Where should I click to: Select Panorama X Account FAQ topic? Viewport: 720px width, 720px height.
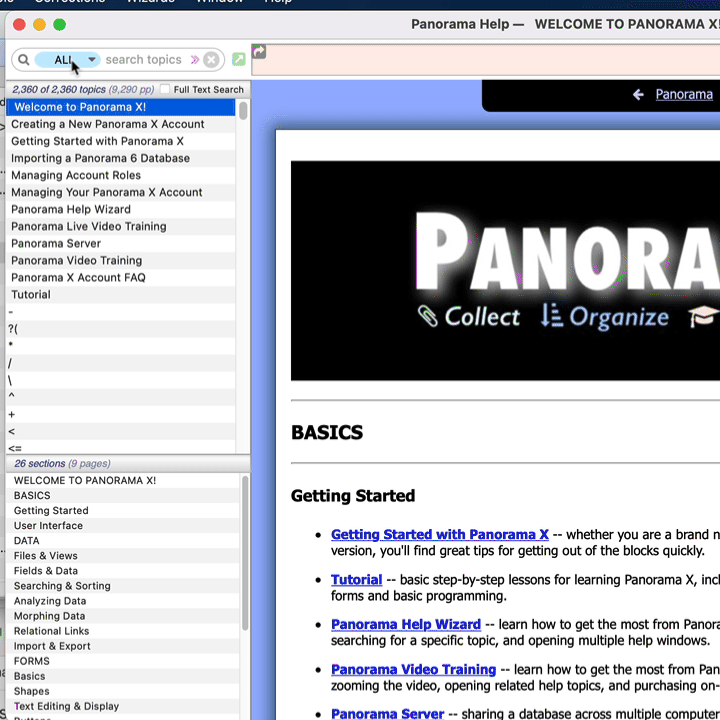tap(120, 277)
